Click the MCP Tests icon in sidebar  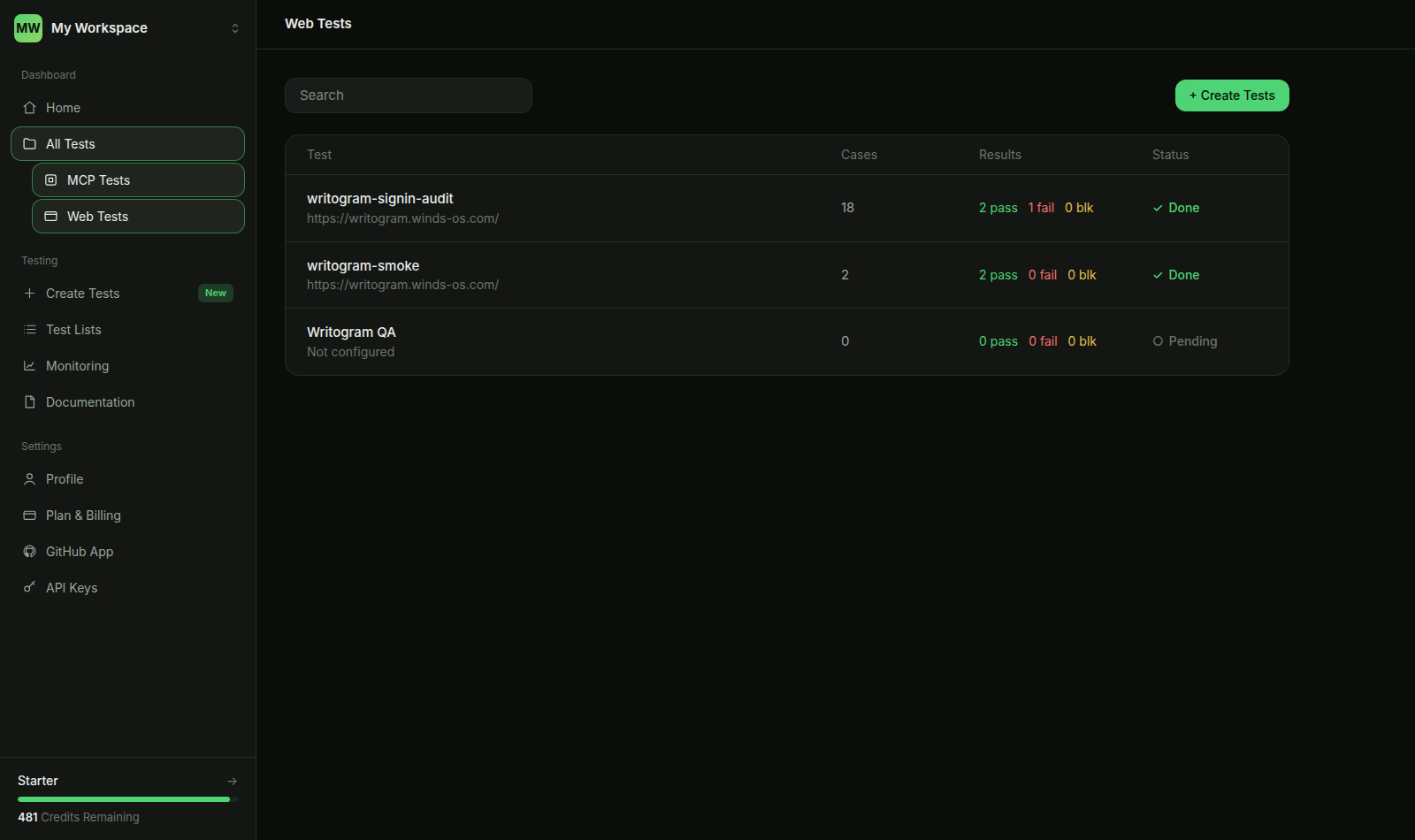coord(50,180)
